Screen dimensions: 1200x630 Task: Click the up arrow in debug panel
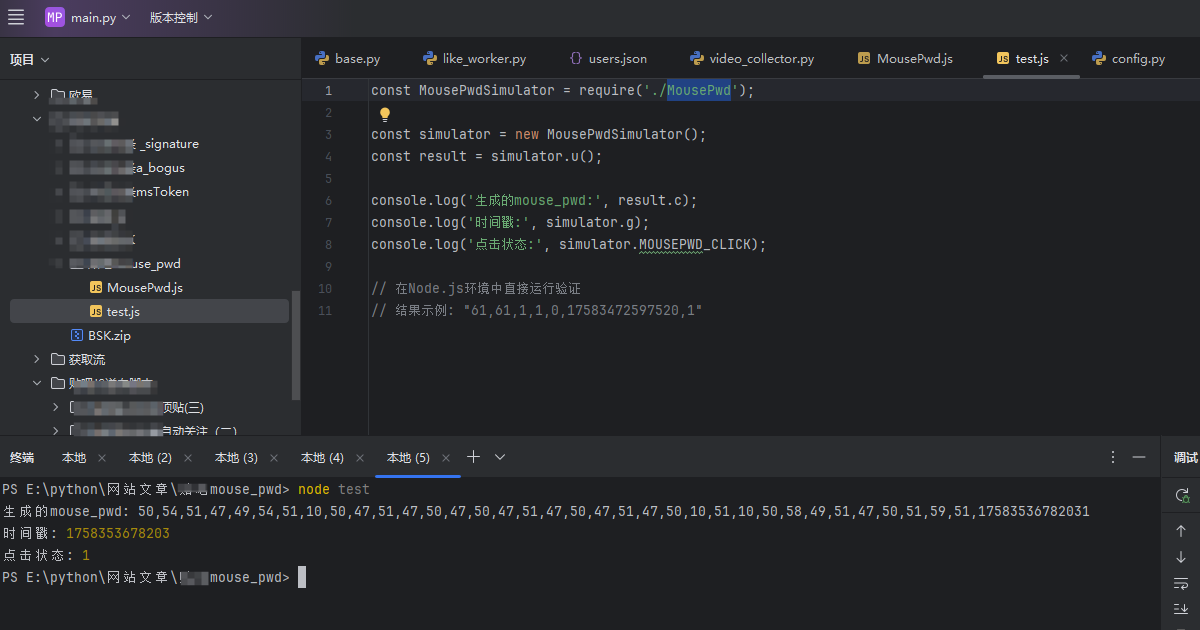pos(1181,531)
